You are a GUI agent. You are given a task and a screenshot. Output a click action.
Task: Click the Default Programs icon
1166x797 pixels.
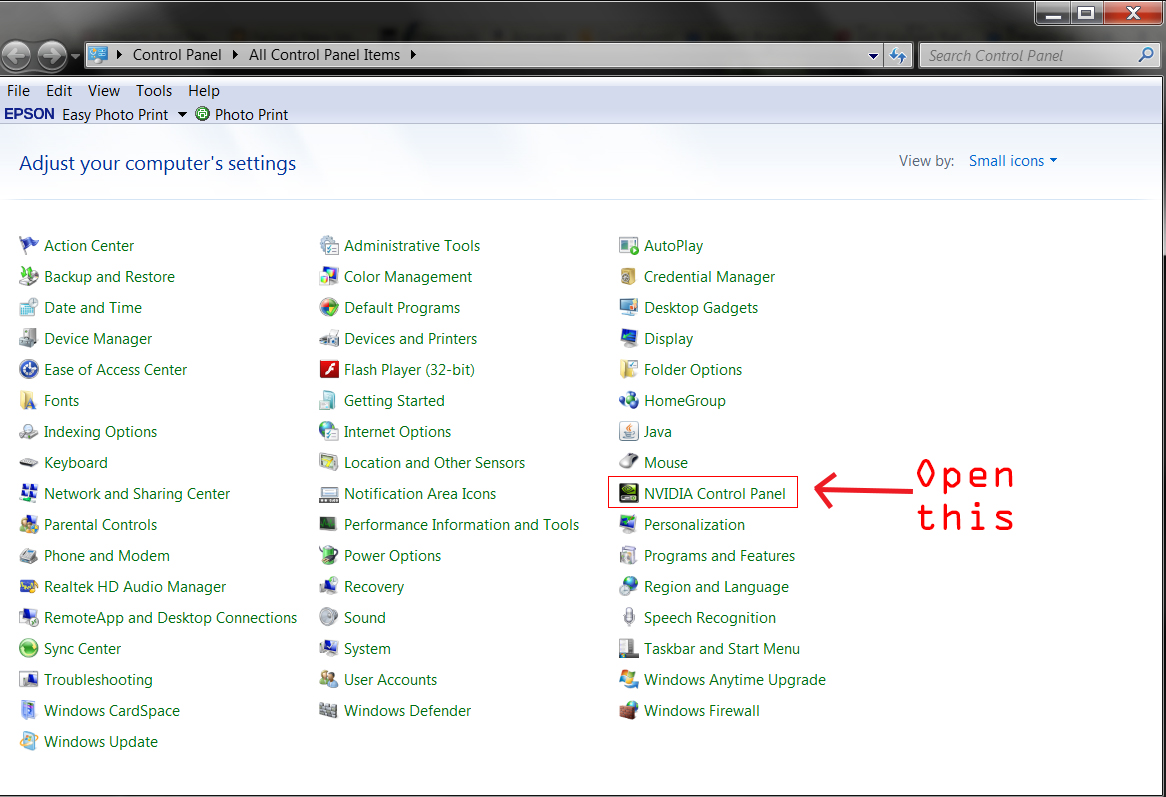[329, 308]
